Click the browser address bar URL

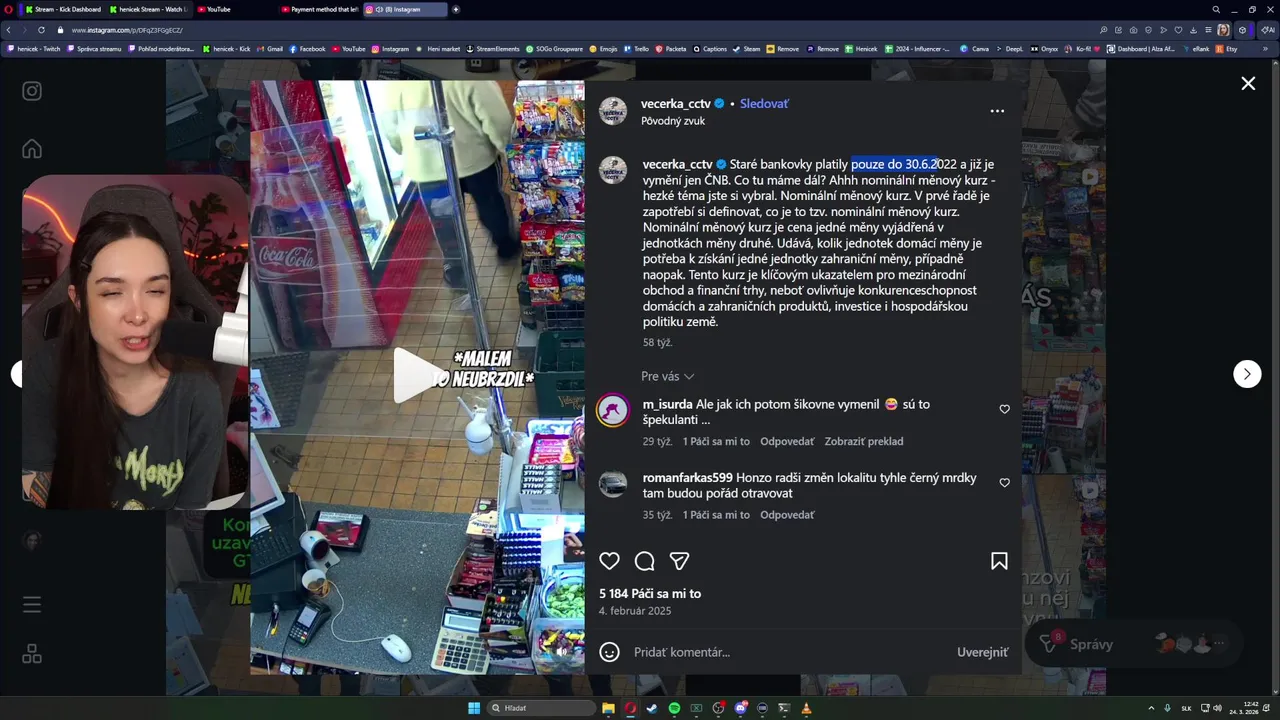[x=127, y=30]
